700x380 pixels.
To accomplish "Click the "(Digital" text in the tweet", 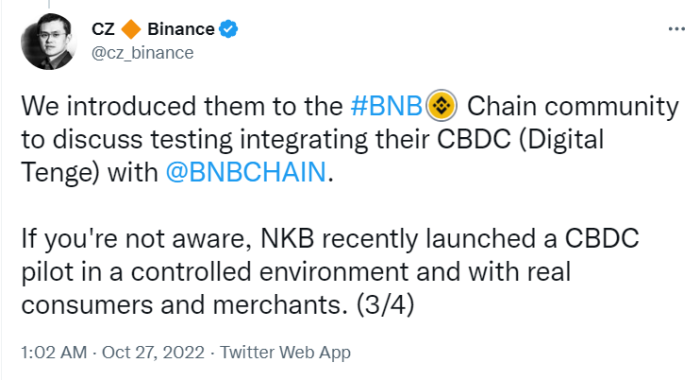I will [561, 139].
